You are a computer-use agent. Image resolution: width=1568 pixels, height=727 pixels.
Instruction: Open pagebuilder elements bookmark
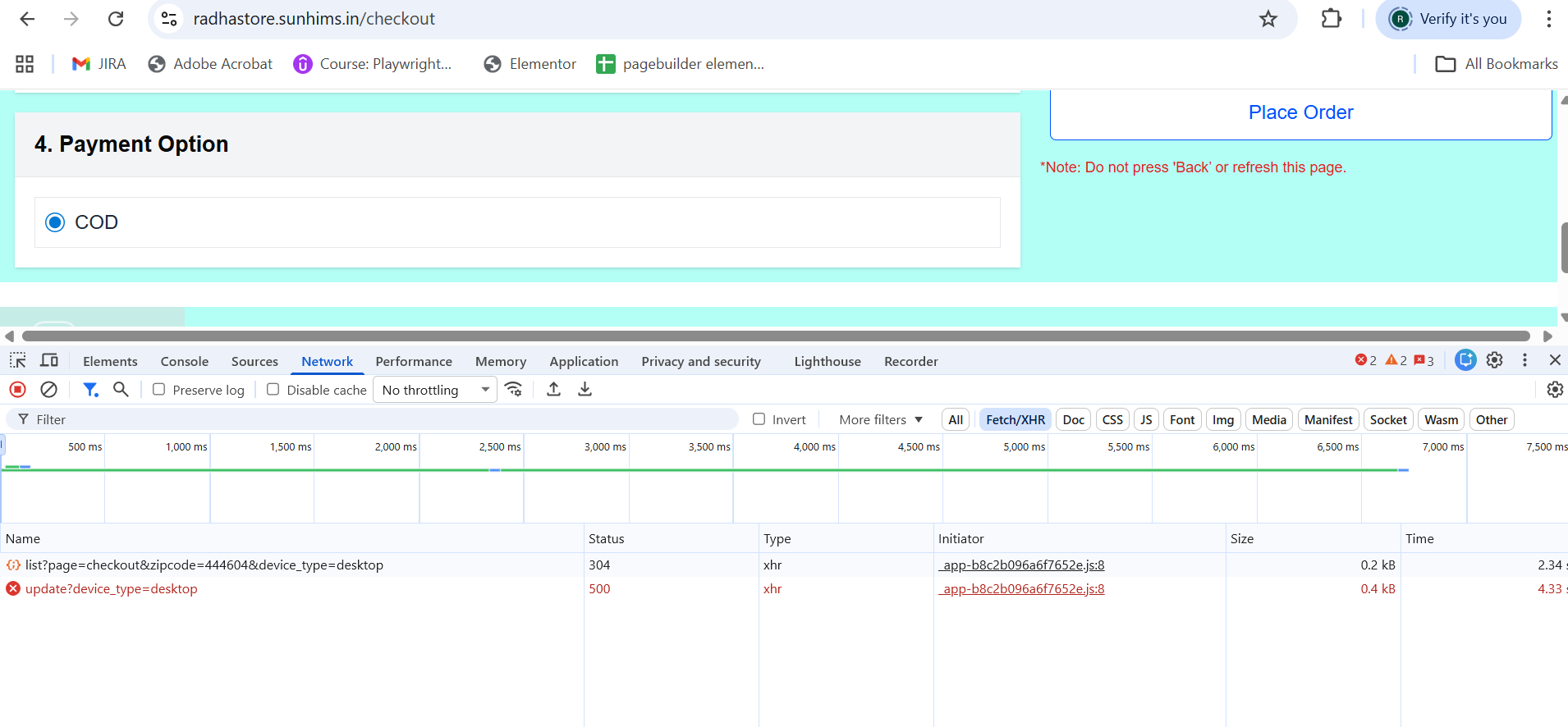click(x=681, y=64)
